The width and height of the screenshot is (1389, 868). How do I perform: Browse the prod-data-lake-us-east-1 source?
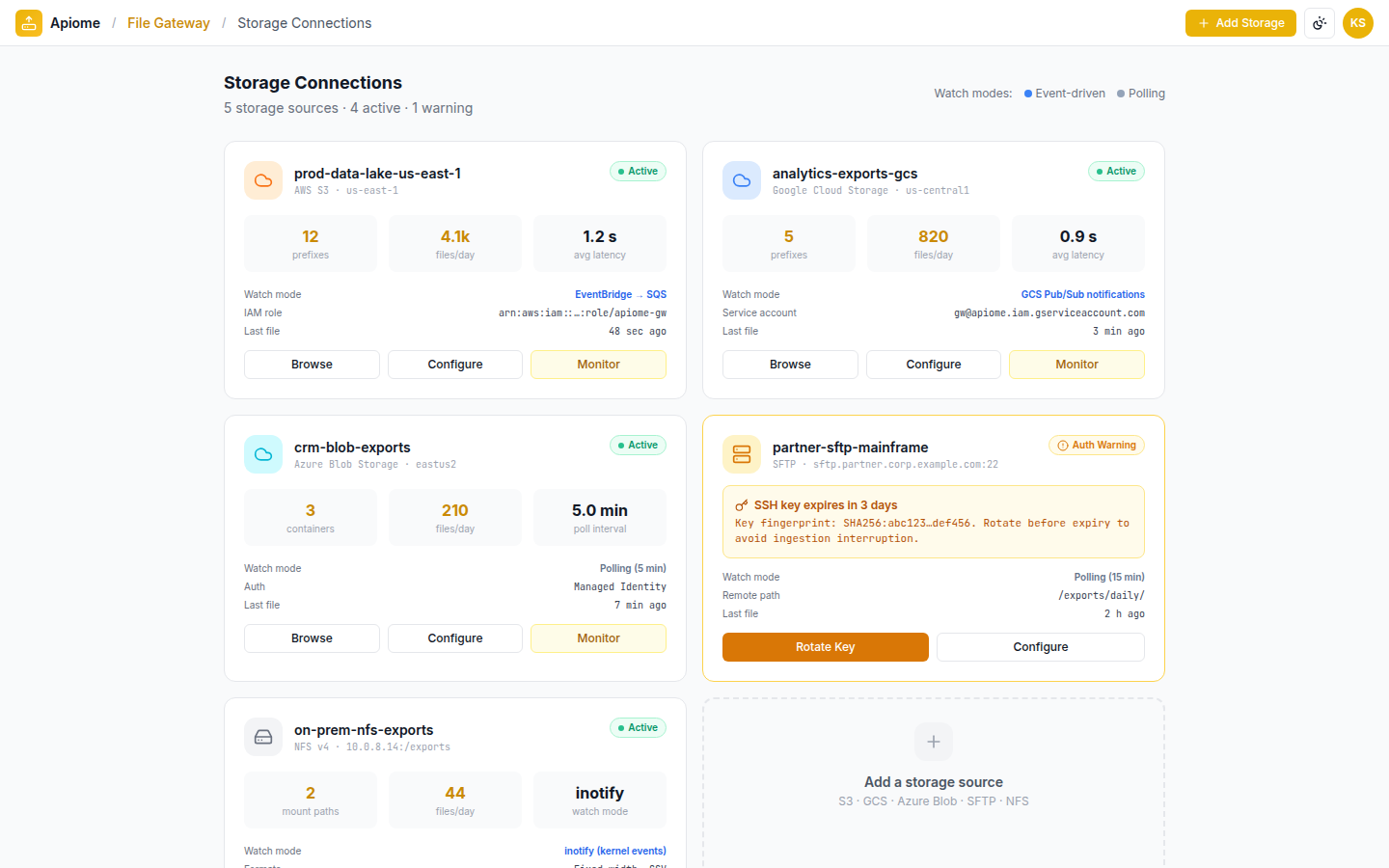pyautogui.click(x=312, y=365)
